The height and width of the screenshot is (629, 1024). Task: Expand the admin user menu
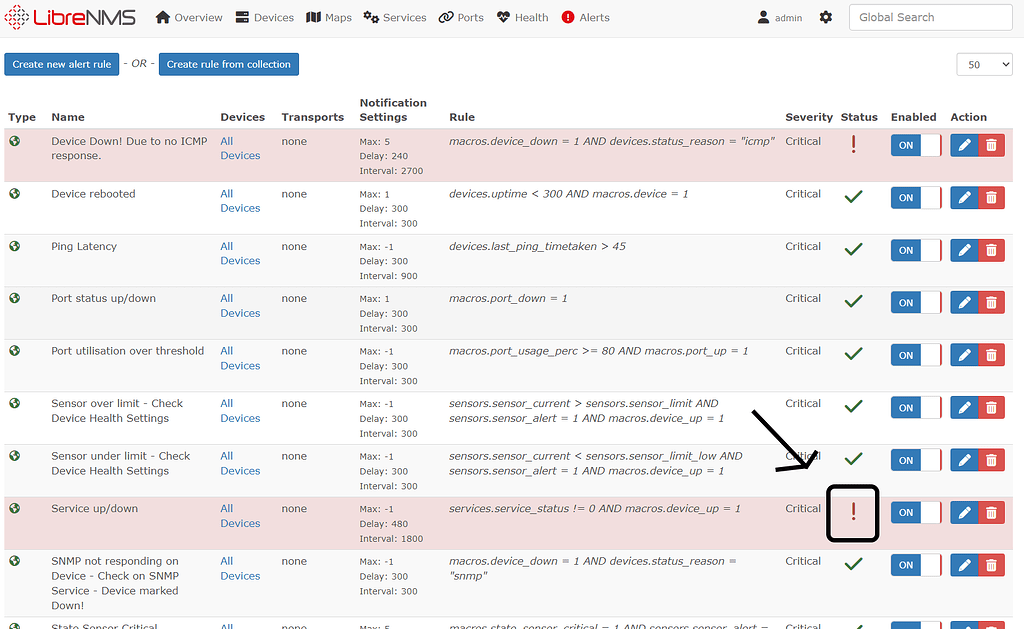779,17
